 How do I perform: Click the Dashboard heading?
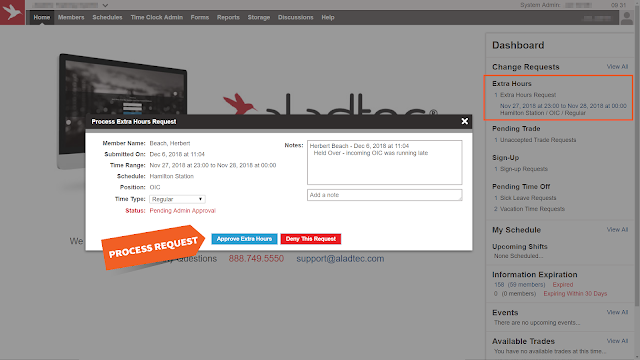518,45
